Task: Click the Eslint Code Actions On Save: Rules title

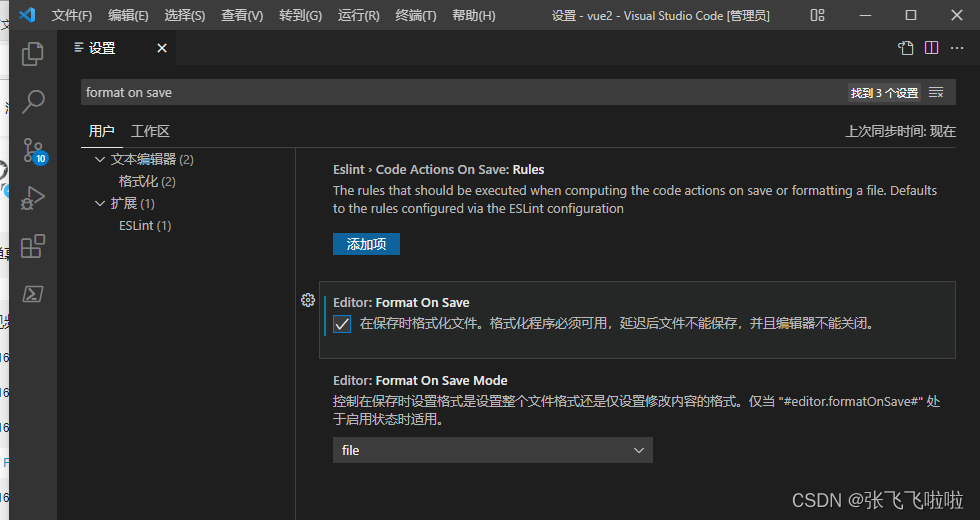Action: tap(438, 169)
